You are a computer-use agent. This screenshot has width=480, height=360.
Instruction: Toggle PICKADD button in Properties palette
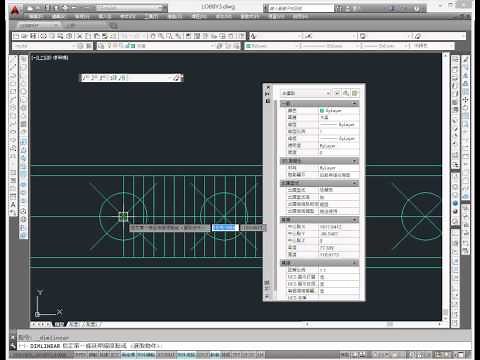click(337, 93)
